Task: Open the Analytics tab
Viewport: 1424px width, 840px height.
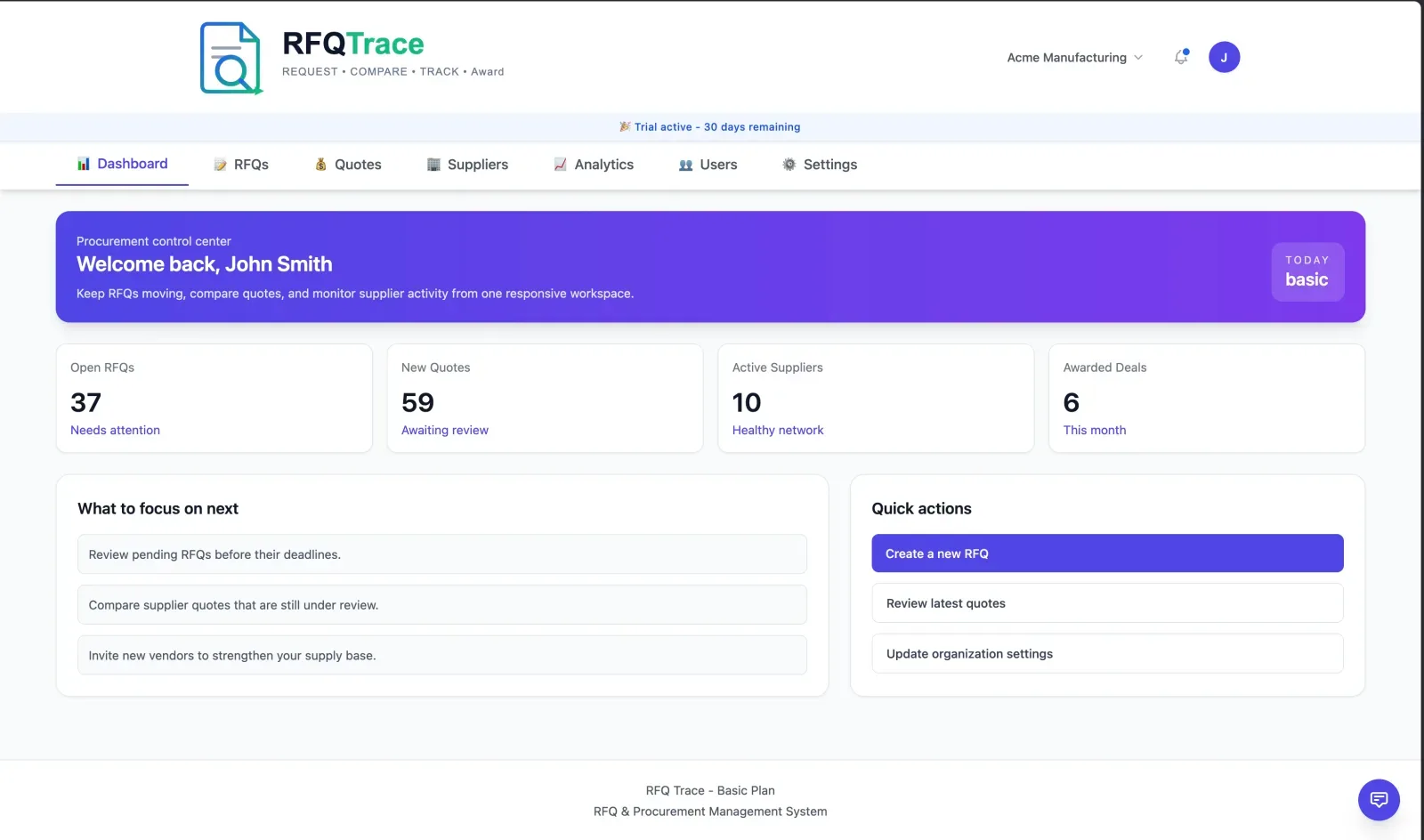Action: [594, 165]
